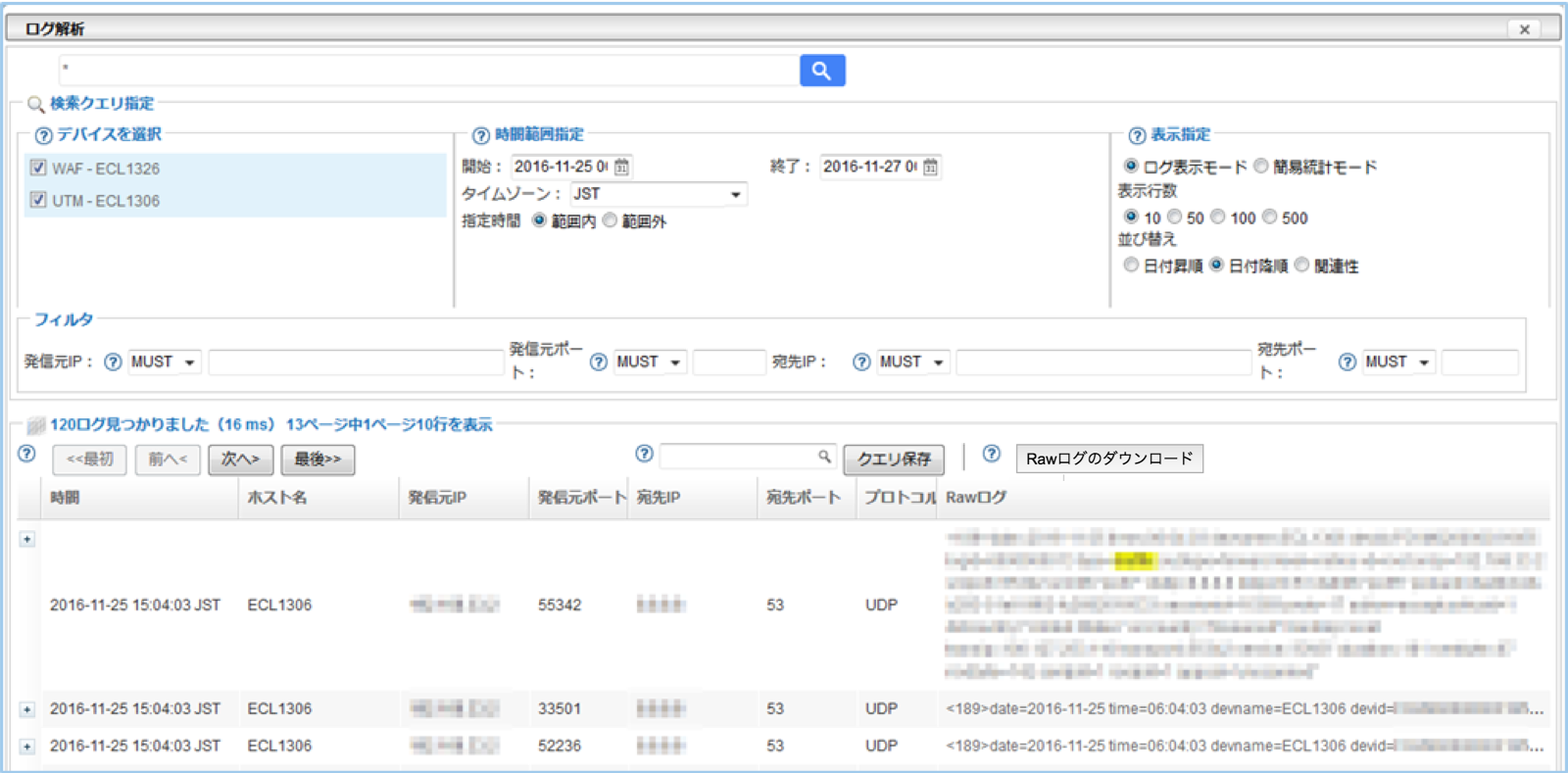
Task: Click help icon beside デバイスを選択
Action: pyautogui.click(x=43, y=136)
